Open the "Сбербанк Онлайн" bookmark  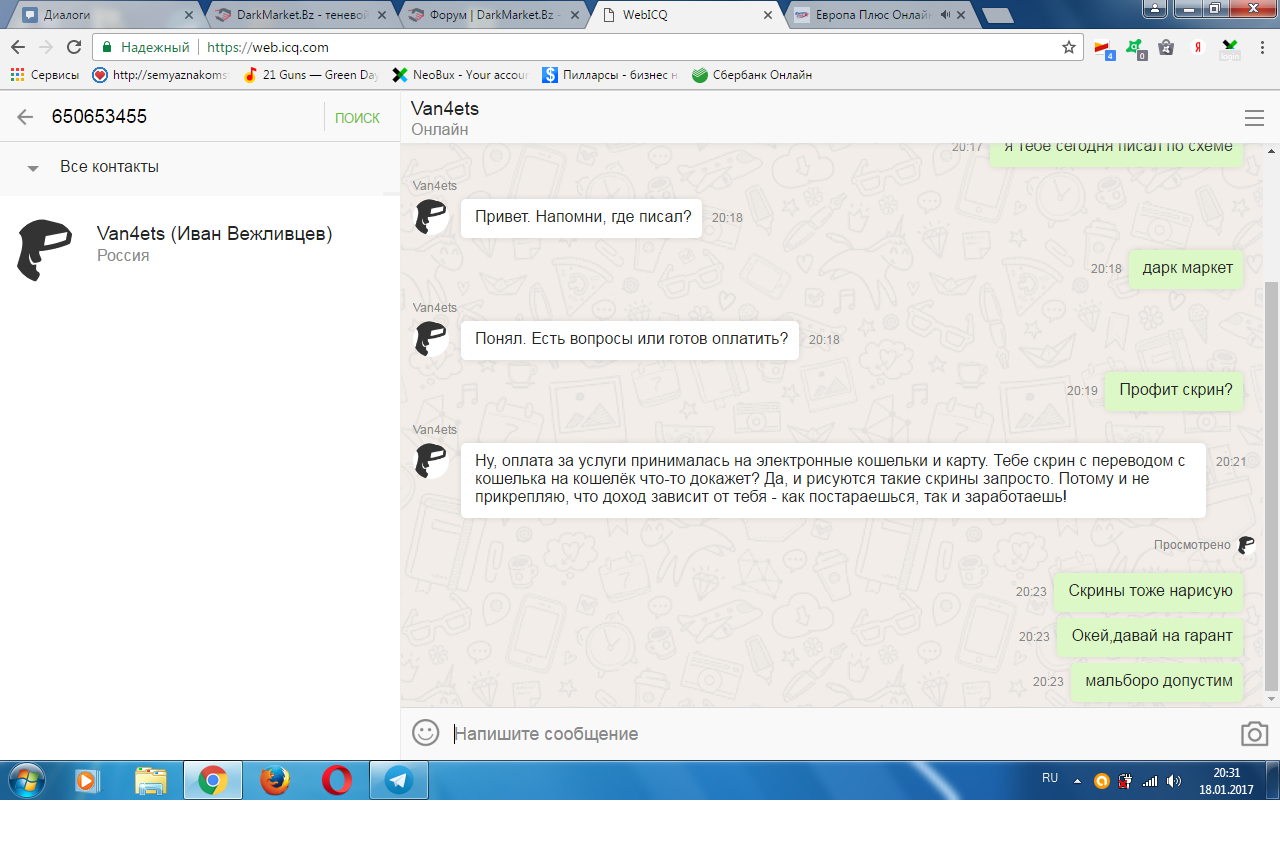pos(752,75)
